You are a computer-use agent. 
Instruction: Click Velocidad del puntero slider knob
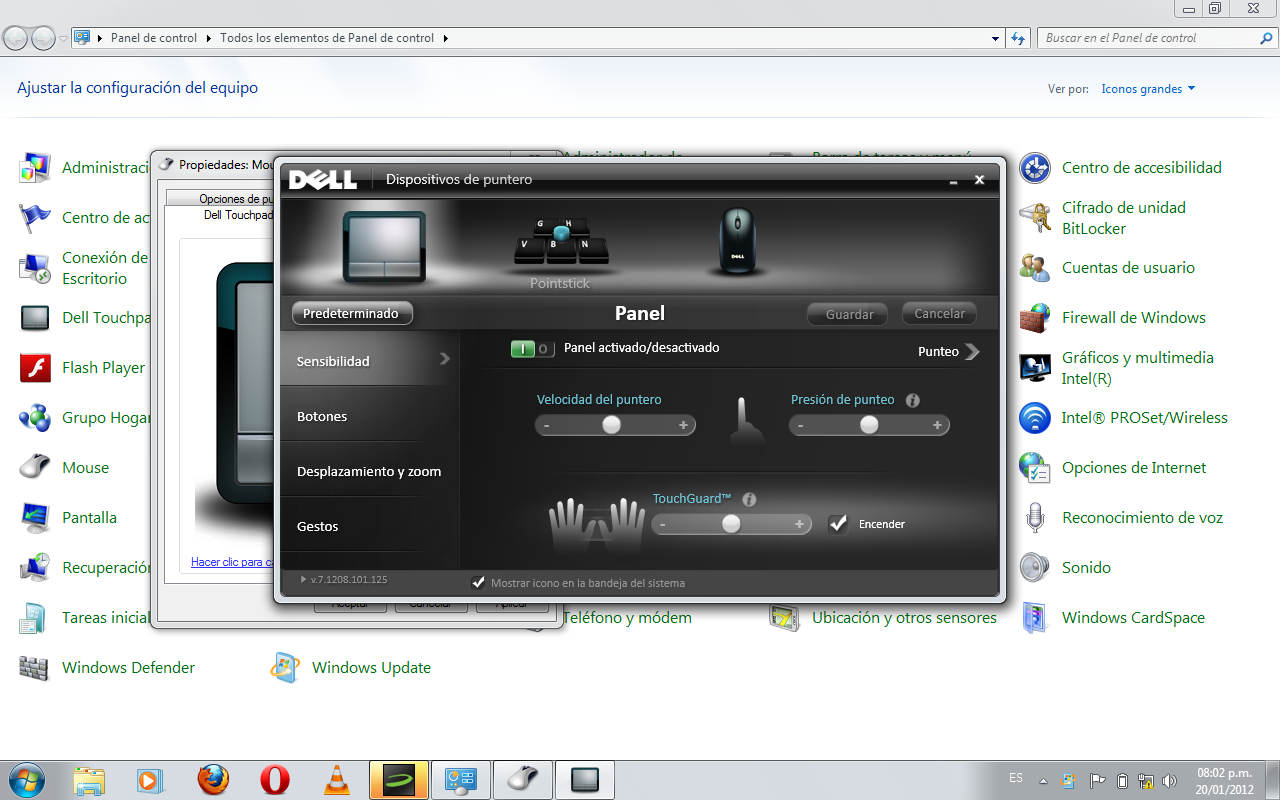tap(611, 425)
